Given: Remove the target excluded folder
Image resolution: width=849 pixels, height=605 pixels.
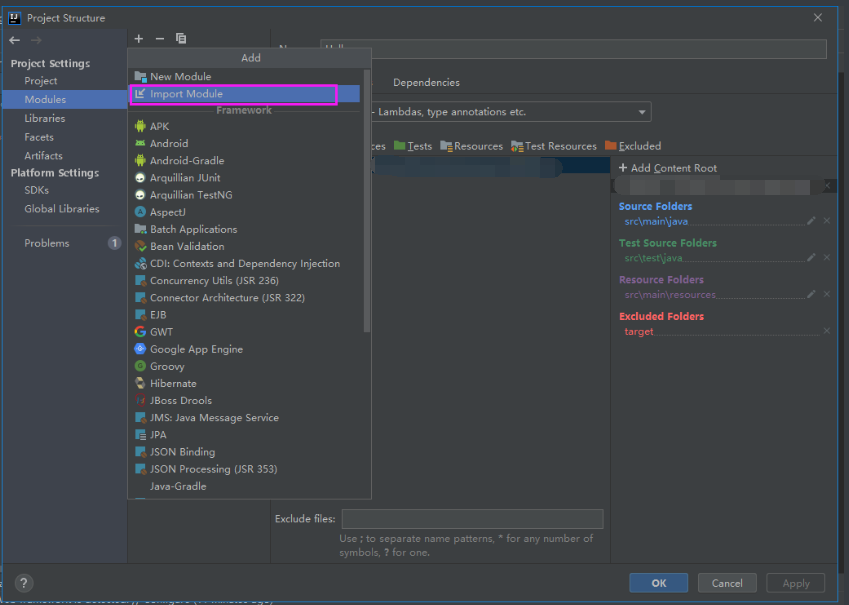Looking at the screenshot, I should (x=827, y=330).
